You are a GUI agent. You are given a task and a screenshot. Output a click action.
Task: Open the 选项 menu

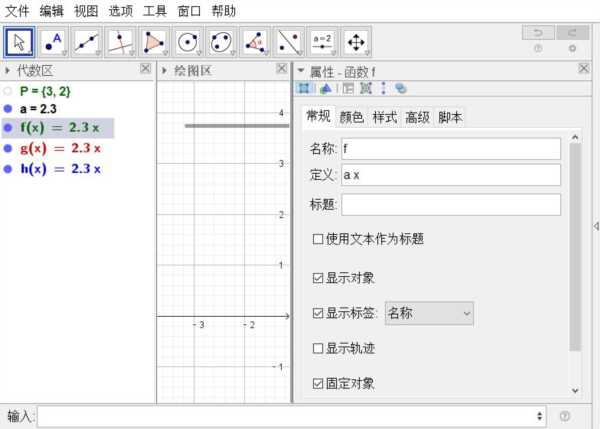(x=121, y=11)
